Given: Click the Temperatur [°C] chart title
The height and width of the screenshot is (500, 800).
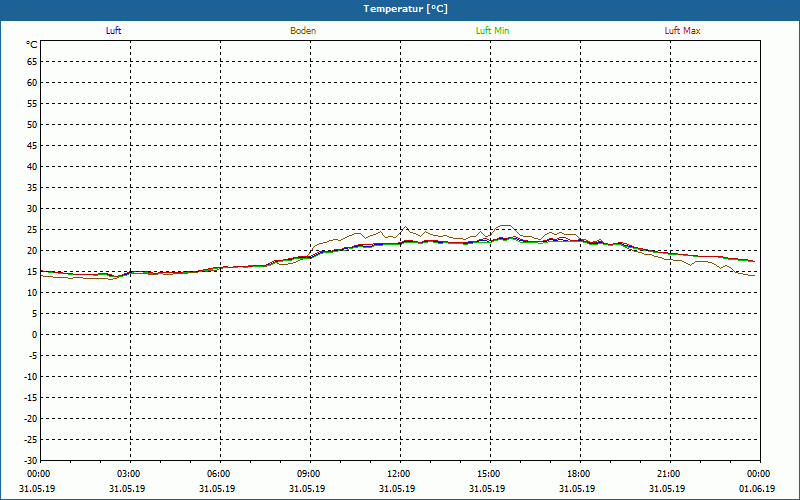Looking at the screenshot, I should [406, 9].
